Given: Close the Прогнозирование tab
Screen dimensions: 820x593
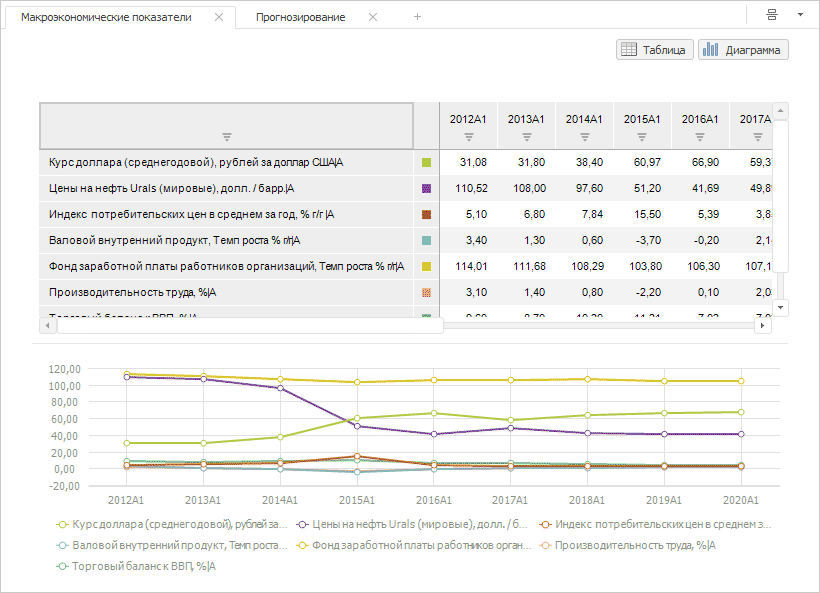Looking at the screenshot, I should (x=373, y=17).
